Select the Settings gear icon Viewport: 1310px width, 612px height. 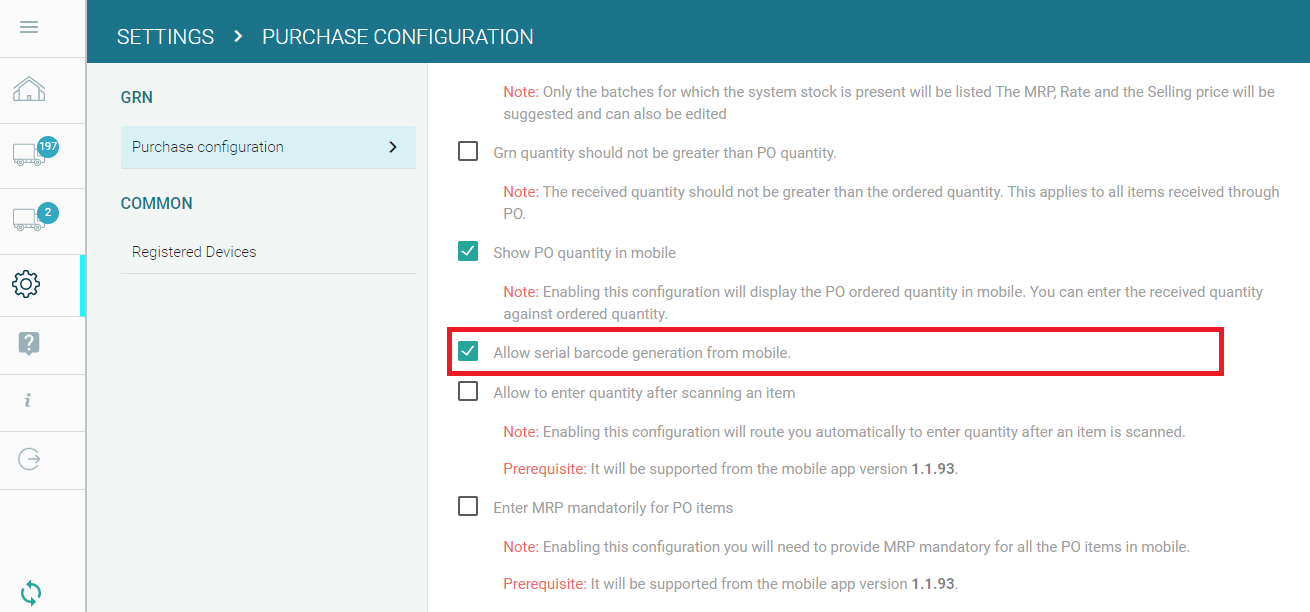27,285
